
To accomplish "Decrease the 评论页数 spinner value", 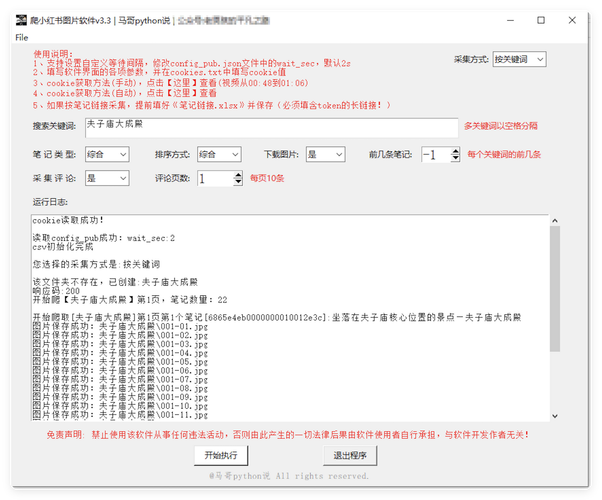I will (x=236, y=183).
